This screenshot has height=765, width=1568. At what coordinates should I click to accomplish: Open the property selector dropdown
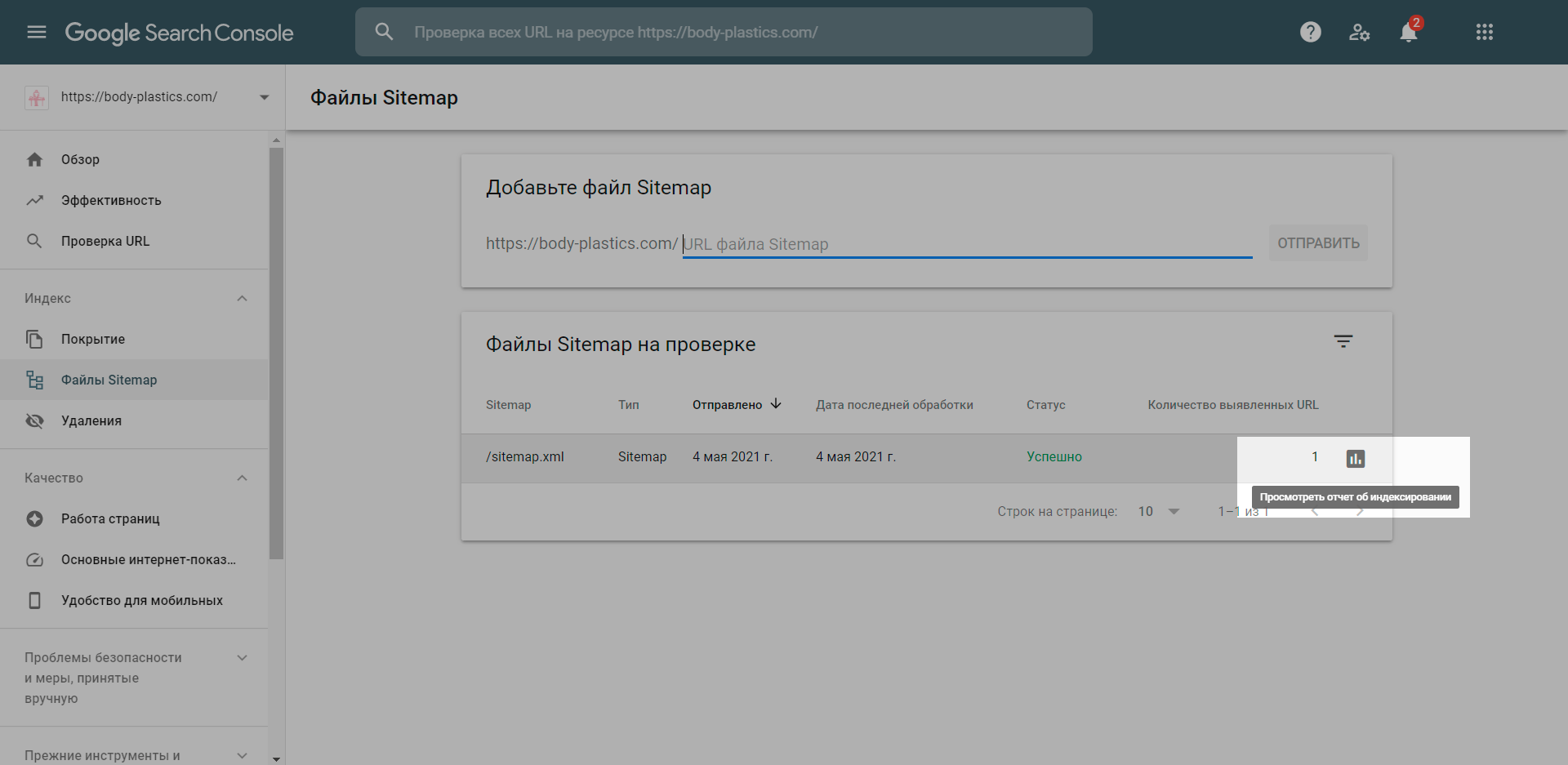pyautogui.click(x=264, y=97)
